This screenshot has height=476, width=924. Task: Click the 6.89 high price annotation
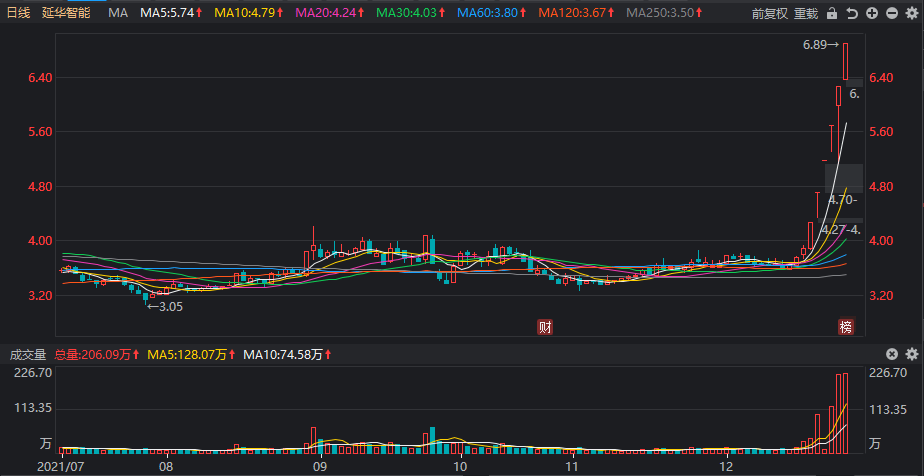click(821, 45)
